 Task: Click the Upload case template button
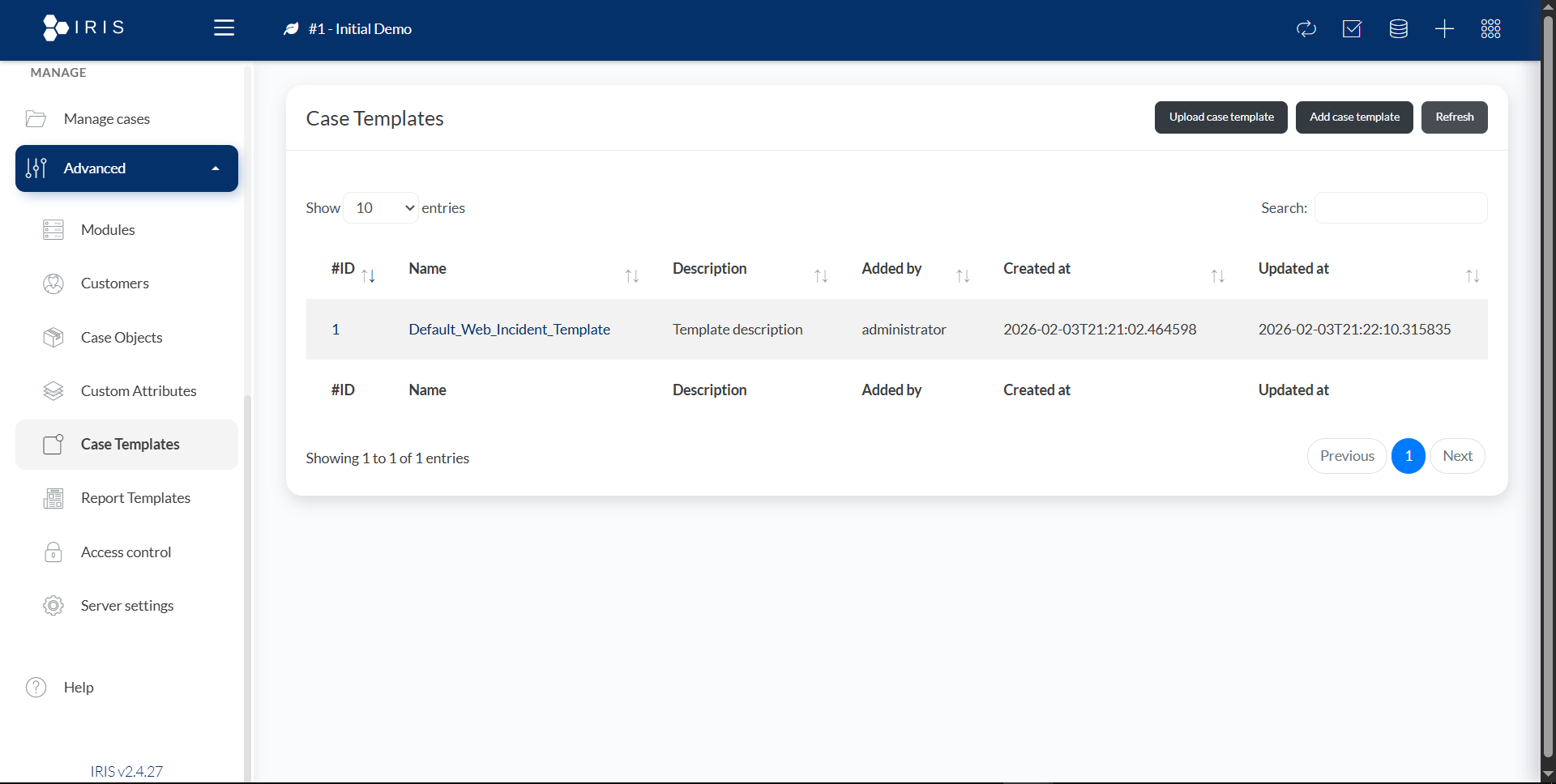[x=1220, y=117]
